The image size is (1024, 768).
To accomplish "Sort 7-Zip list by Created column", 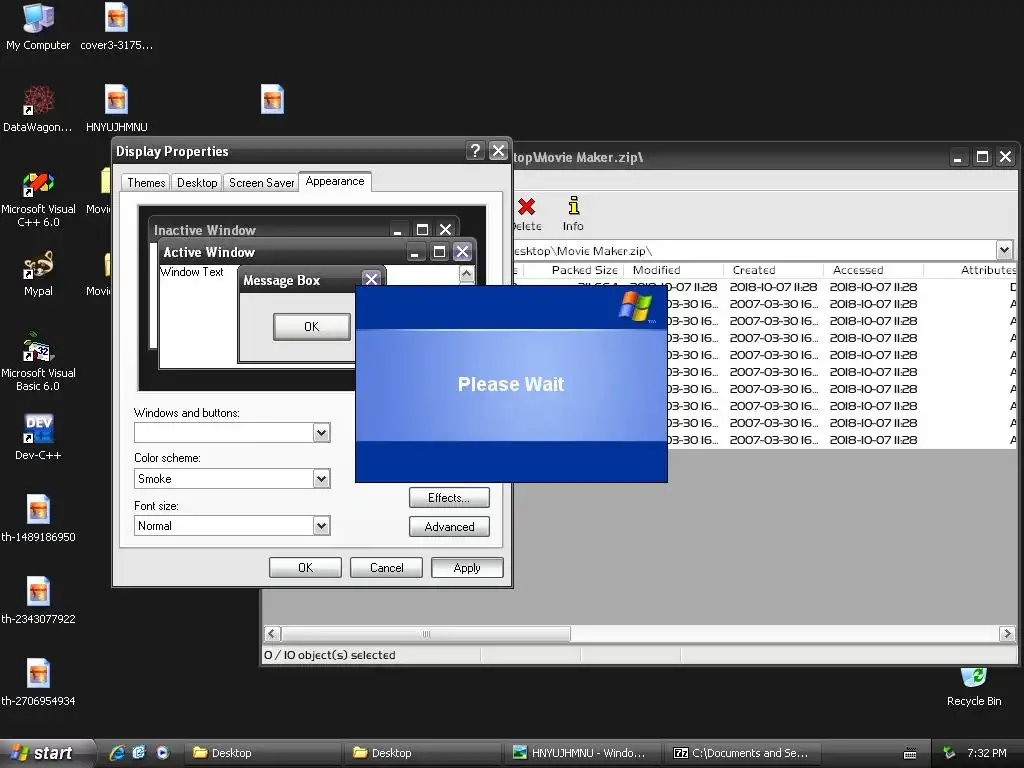I will 773,270.
